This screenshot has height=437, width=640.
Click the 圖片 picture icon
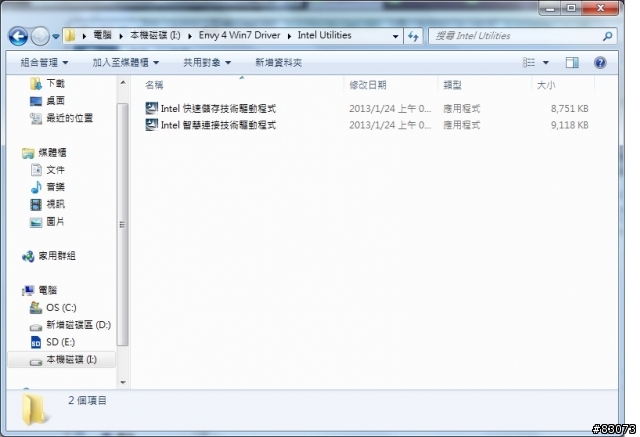coord(36,222)
